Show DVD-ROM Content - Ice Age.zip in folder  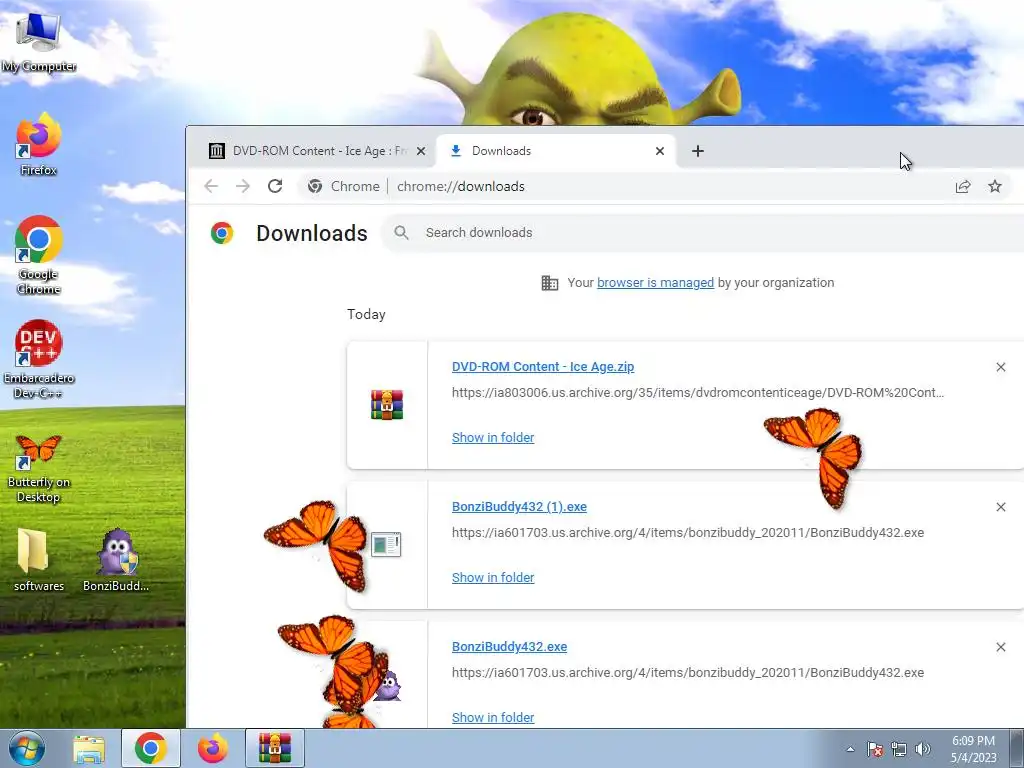pos(493,438)
